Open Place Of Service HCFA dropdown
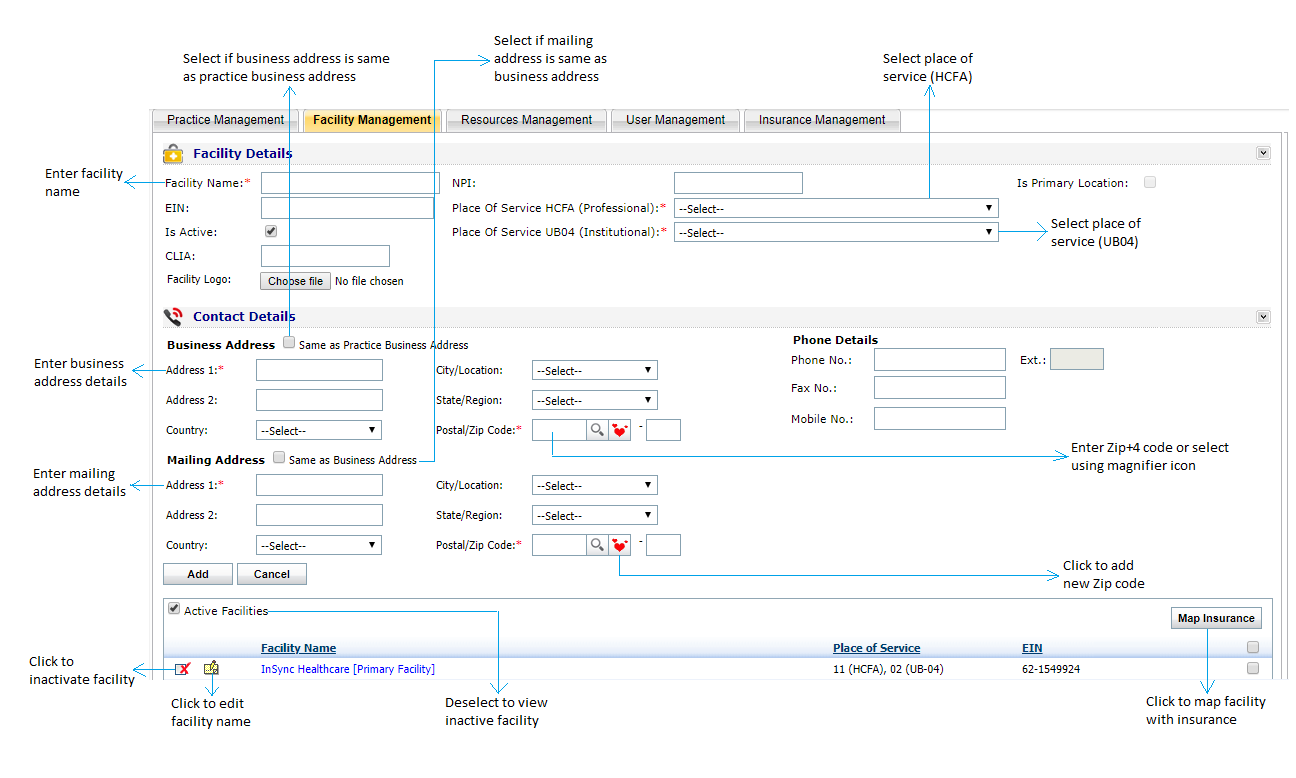The height and width of the screenshot is (778, 1296). pyautogui.click(x=836, y=208)
